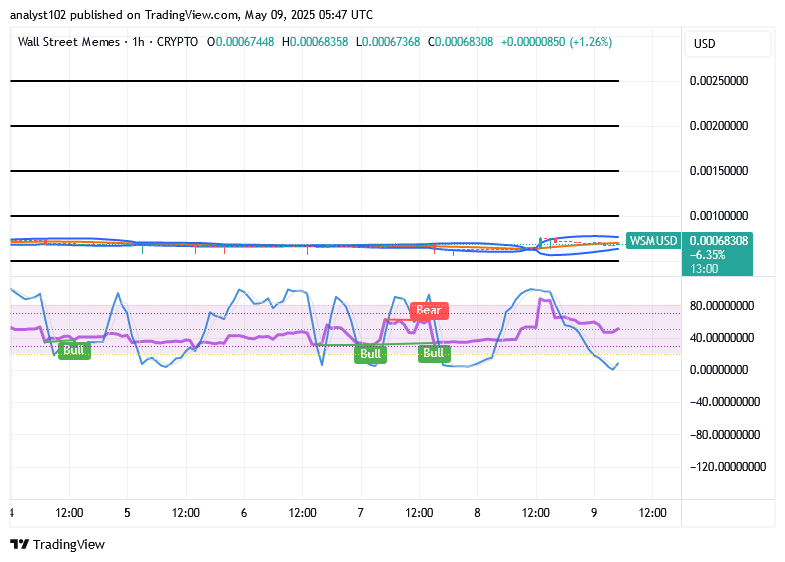Click the -40.00000000 oscillator axis label

[x=725, y=402]
